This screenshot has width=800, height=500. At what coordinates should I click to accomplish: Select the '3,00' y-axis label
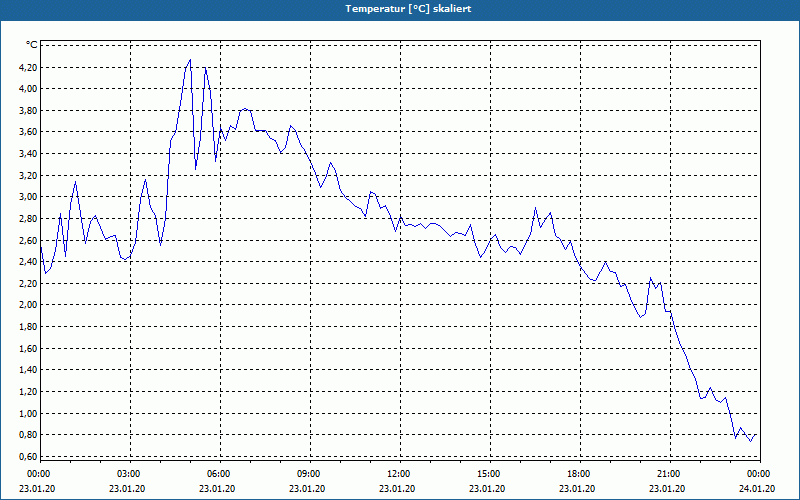(28, 196)
